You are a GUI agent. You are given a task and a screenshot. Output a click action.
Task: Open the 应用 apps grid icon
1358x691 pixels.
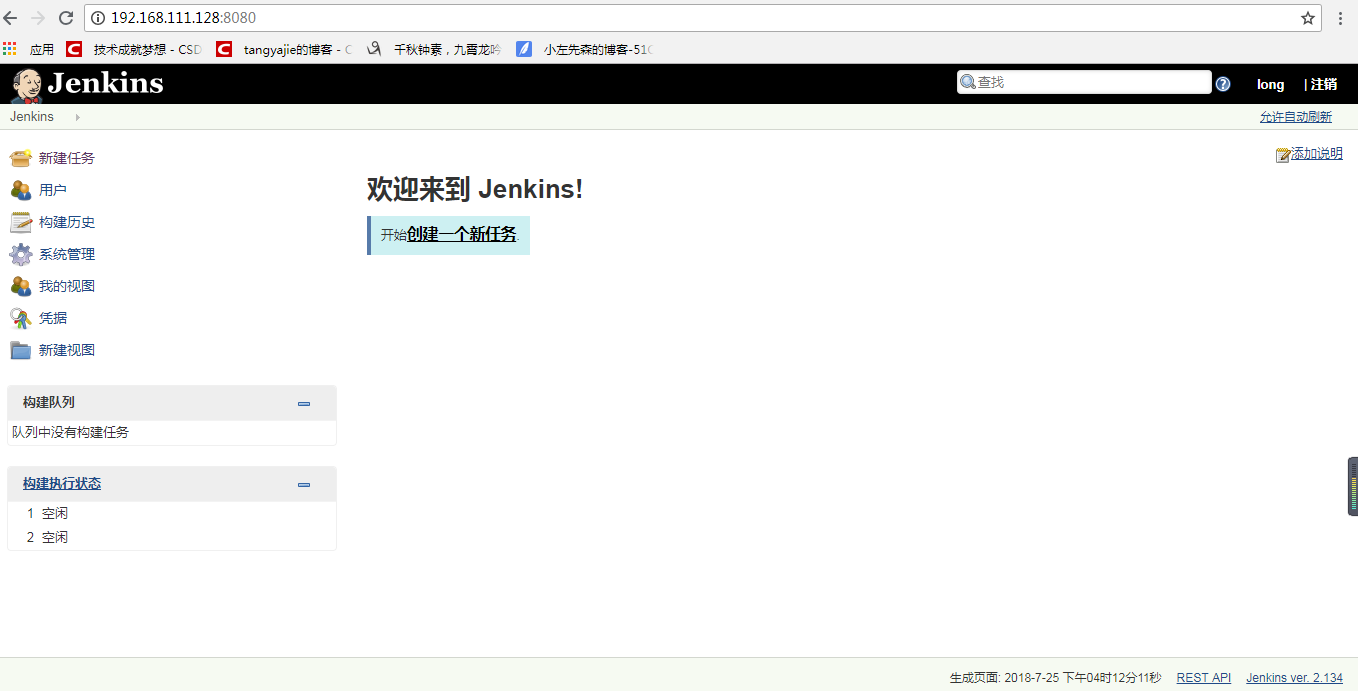click(10, 48)
